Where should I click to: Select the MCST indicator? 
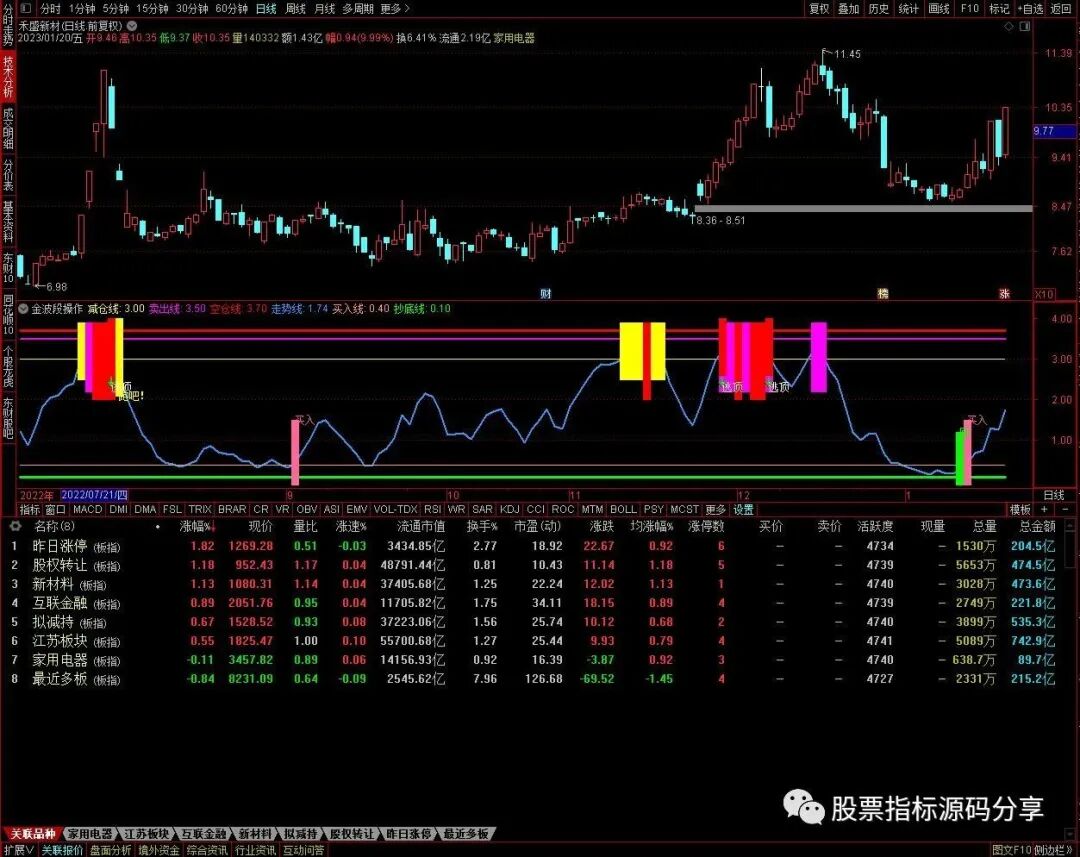click(x=684, y=510)
